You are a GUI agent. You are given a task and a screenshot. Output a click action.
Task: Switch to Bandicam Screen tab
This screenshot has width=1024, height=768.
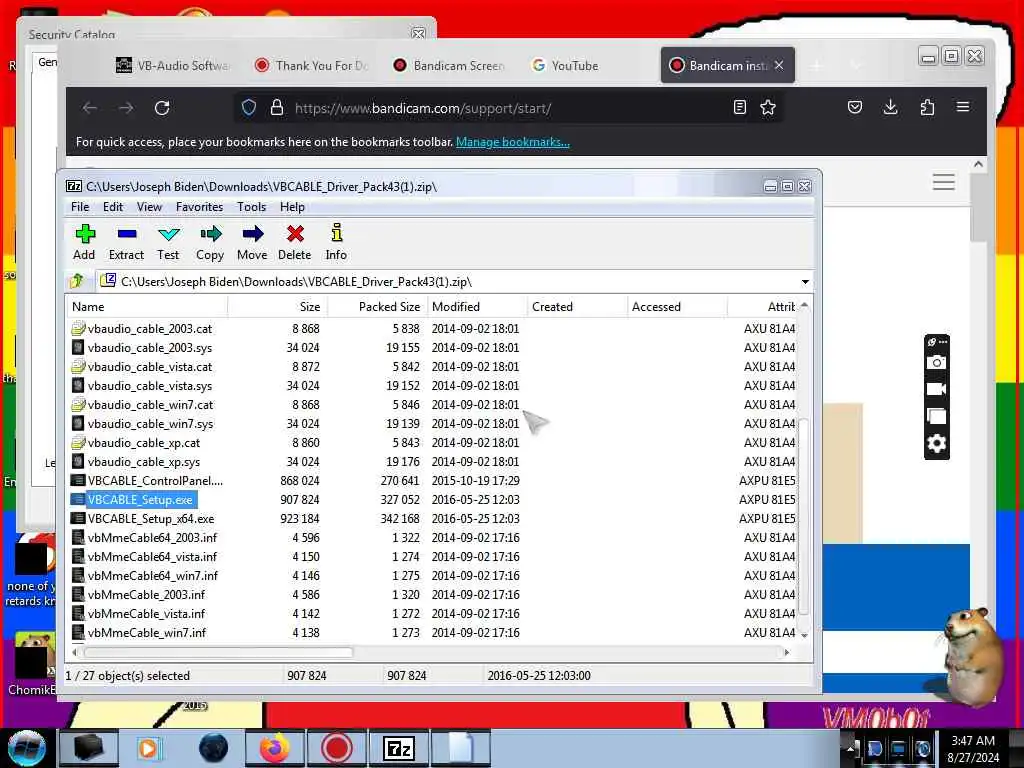pyautogui.click(x=451, y=65)
